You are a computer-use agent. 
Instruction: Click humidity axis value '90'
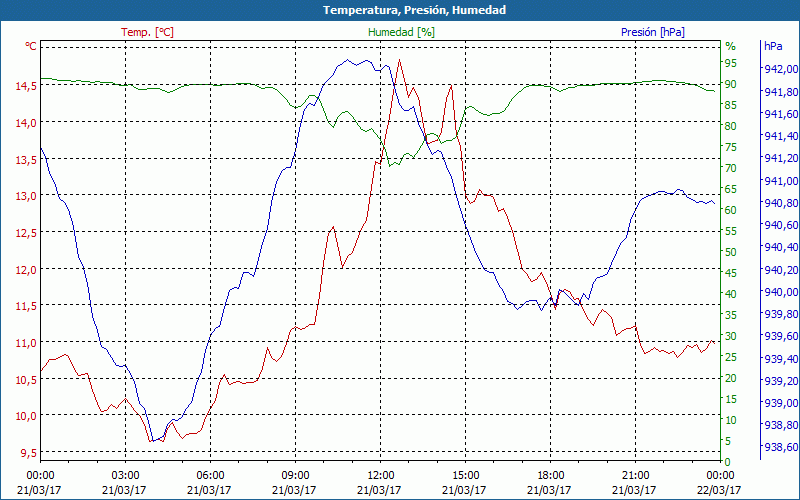coord(731,84)
